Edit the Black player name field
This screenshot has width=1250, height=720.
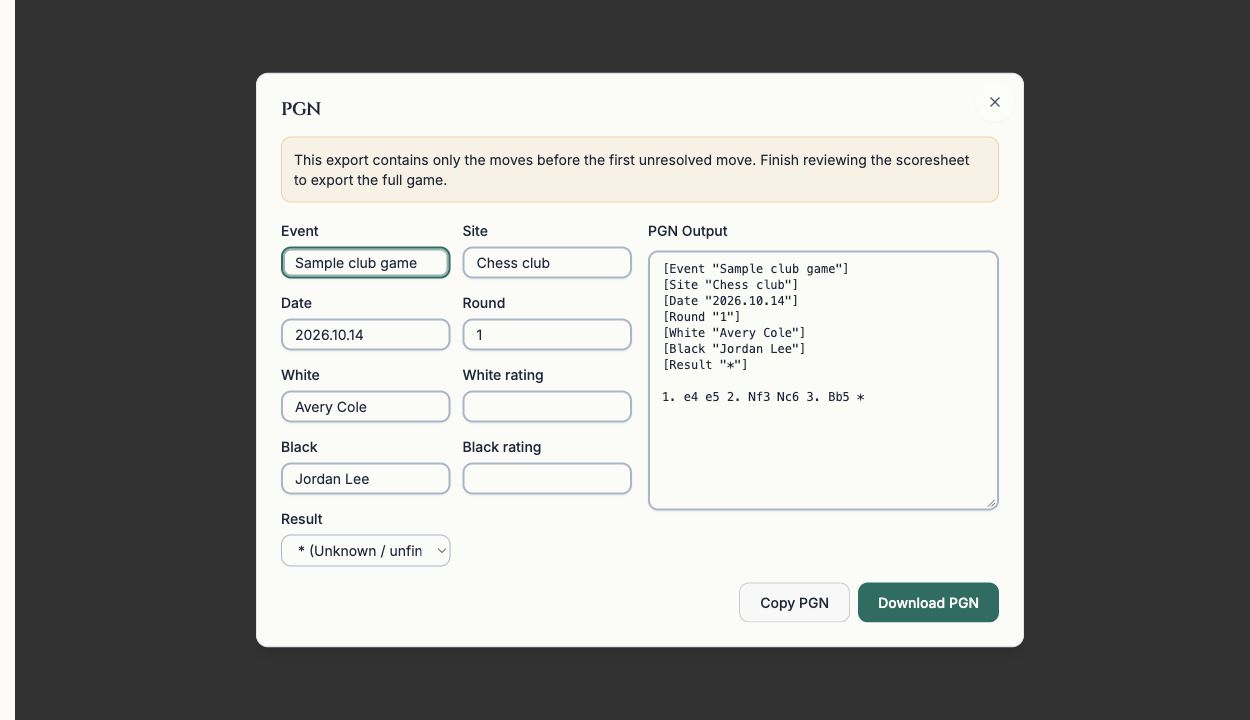pyautogui.click(x=366, y=479)
